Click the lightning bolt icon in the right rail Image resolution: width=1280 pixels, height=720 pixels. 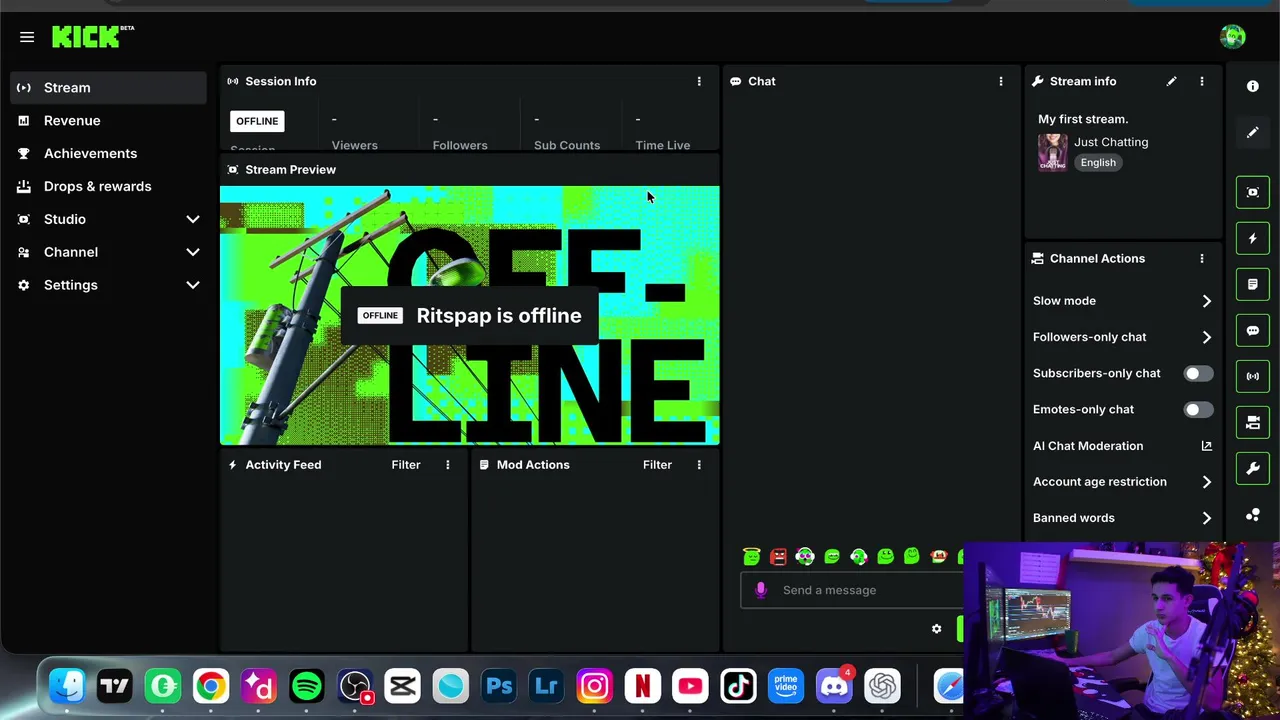1252,238
